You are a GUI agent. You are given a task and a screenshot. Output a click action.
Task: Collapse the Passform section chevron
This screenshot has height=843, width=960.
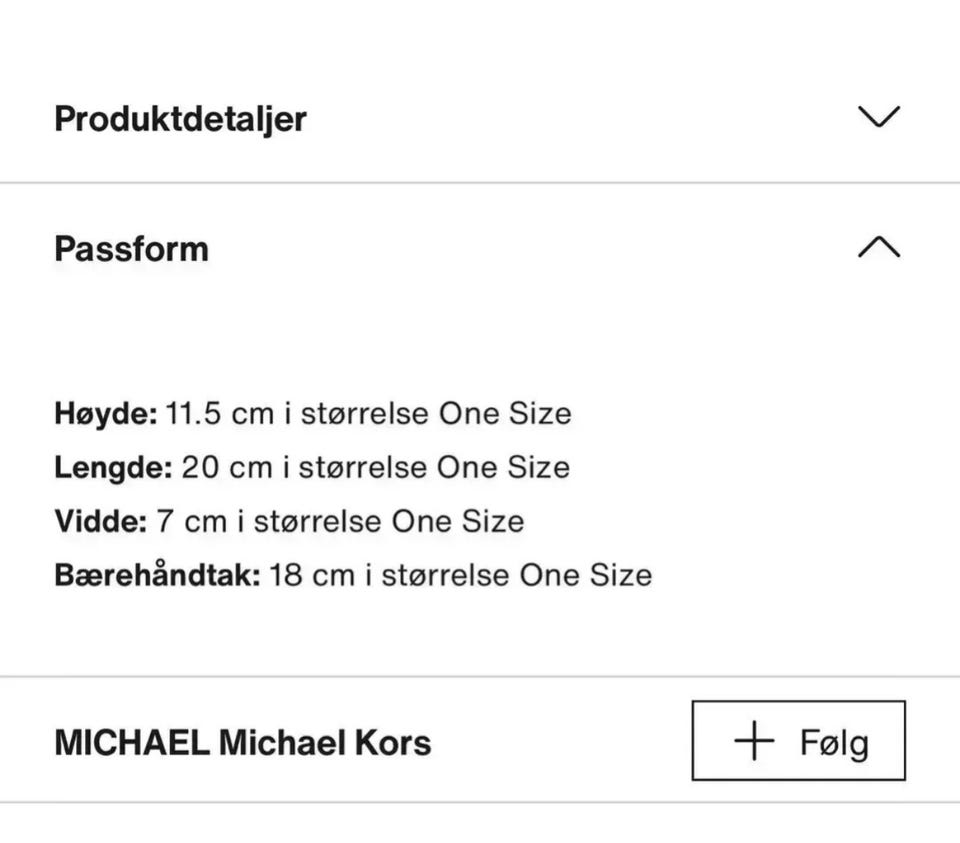pyautogui.click(x=878, y=247)
